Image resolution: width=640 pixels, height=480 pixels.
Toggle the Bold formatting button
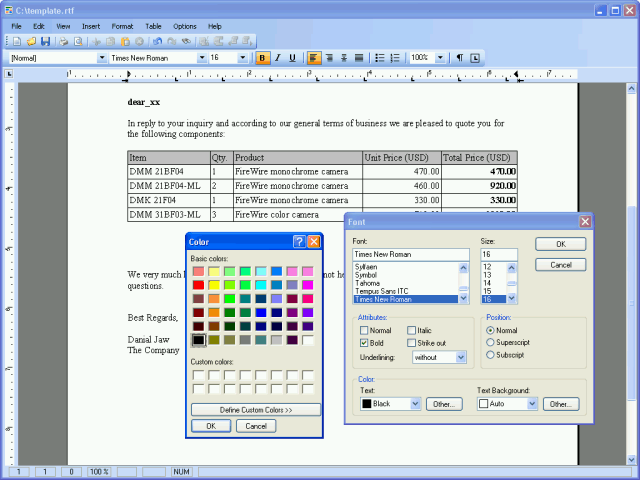point(262,58)
